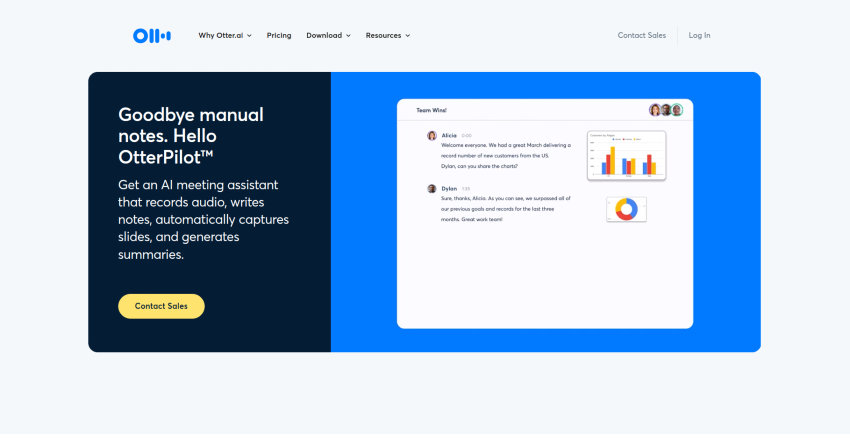
Task: Select the first participant avatar in meeting header
Action: [x=655, y=110]
